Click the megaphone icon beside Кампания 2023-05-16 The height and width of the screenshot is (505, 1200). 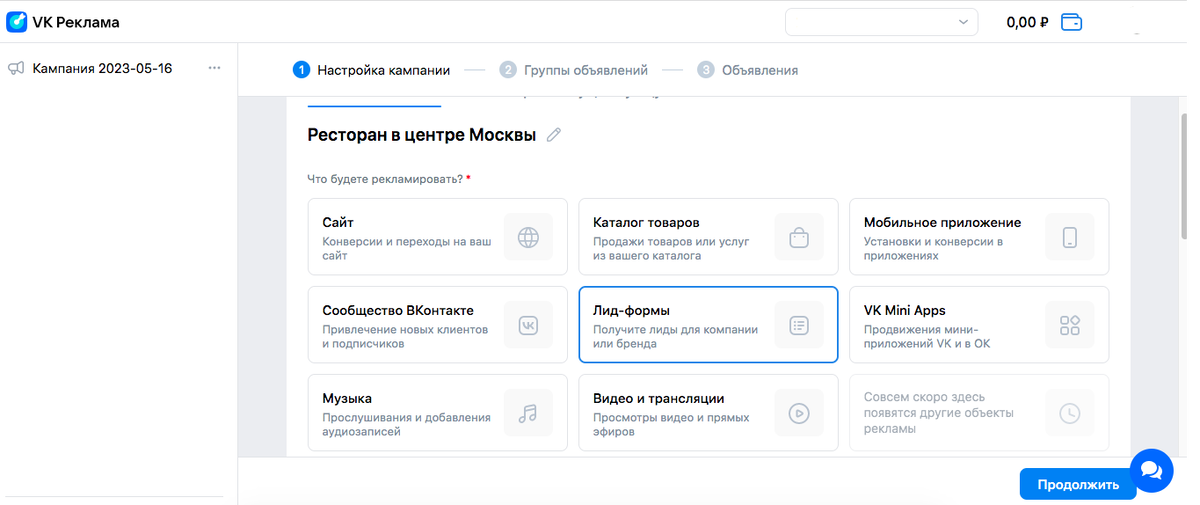(16, 69)
